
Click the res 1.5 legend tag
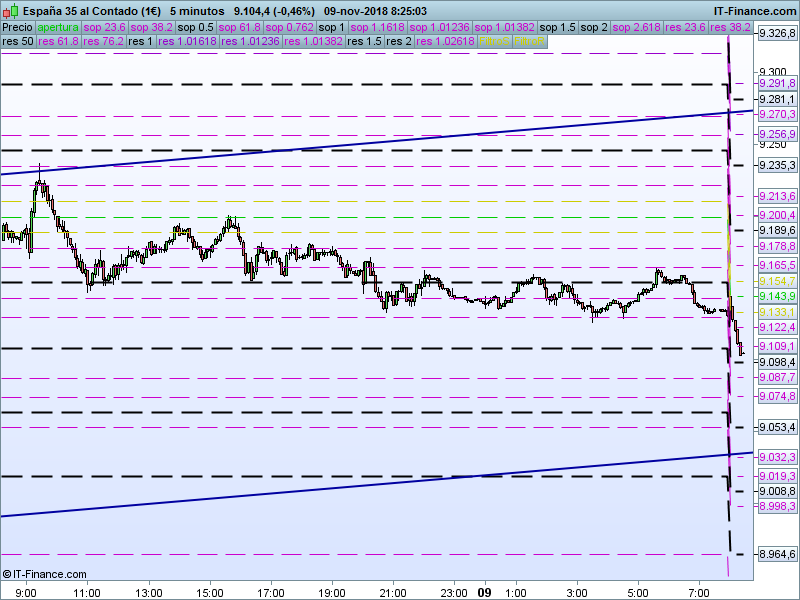(364, 41)
